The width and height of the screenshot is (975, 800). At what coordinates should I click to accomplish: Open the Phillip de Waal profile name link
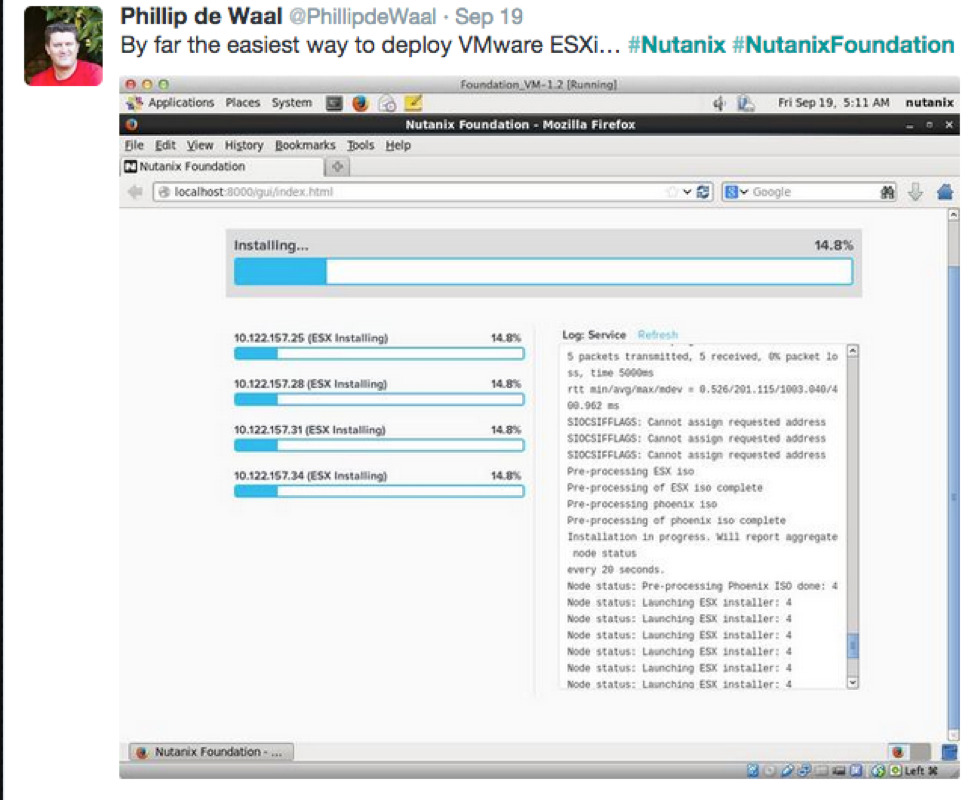[x=201, y=16]
